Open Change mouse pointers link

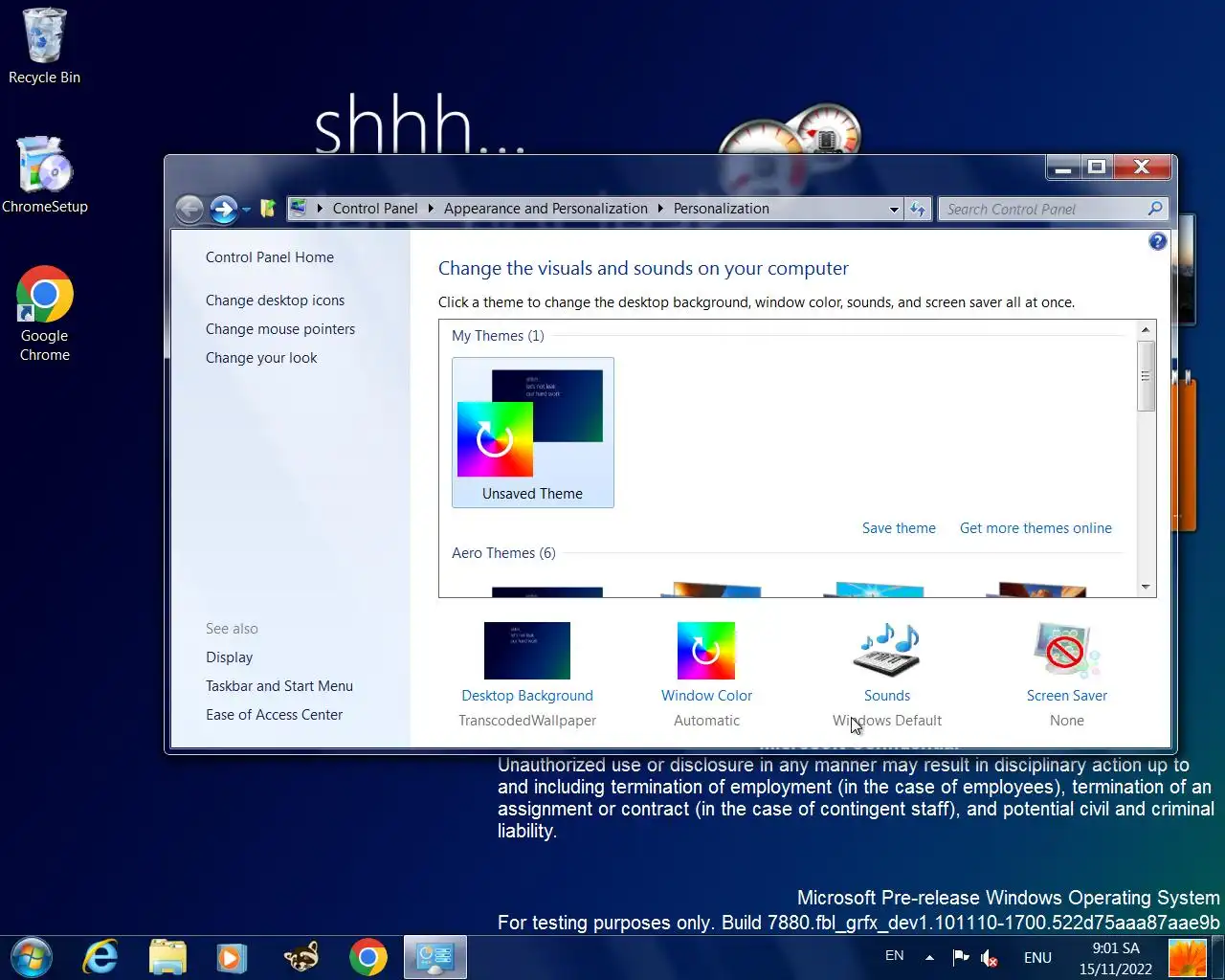click(x=280, y=329)
